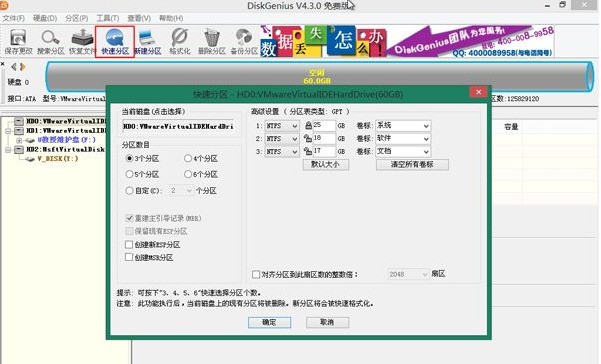Image resolution: width=601 pixels, height=364 pixels.
Task: Enable the 创建MSR分区 checkbox
Action: pos(129,257)
